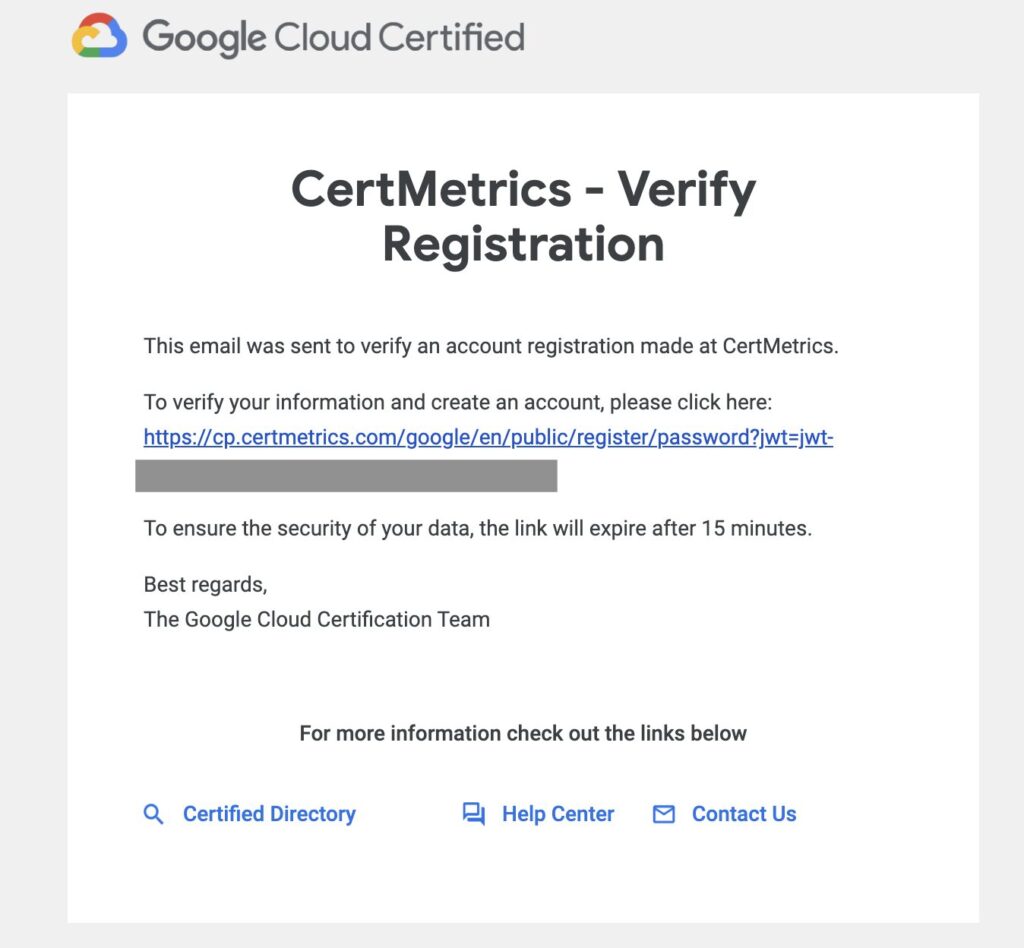The height and width of the screenshot is (948, 1024).
Task: Follow the cp.certmetrics.com registration URL
Action: click(488, 437)
